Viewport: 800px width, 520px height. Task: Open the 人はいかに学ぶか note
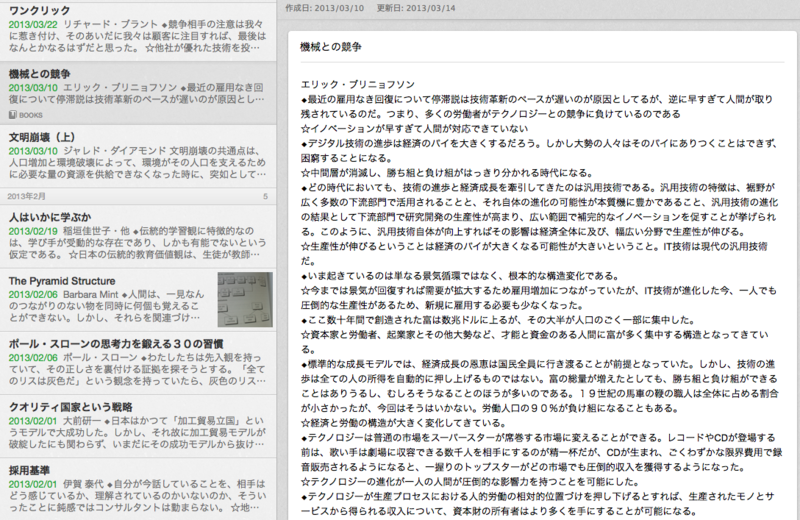pos(138,236)
